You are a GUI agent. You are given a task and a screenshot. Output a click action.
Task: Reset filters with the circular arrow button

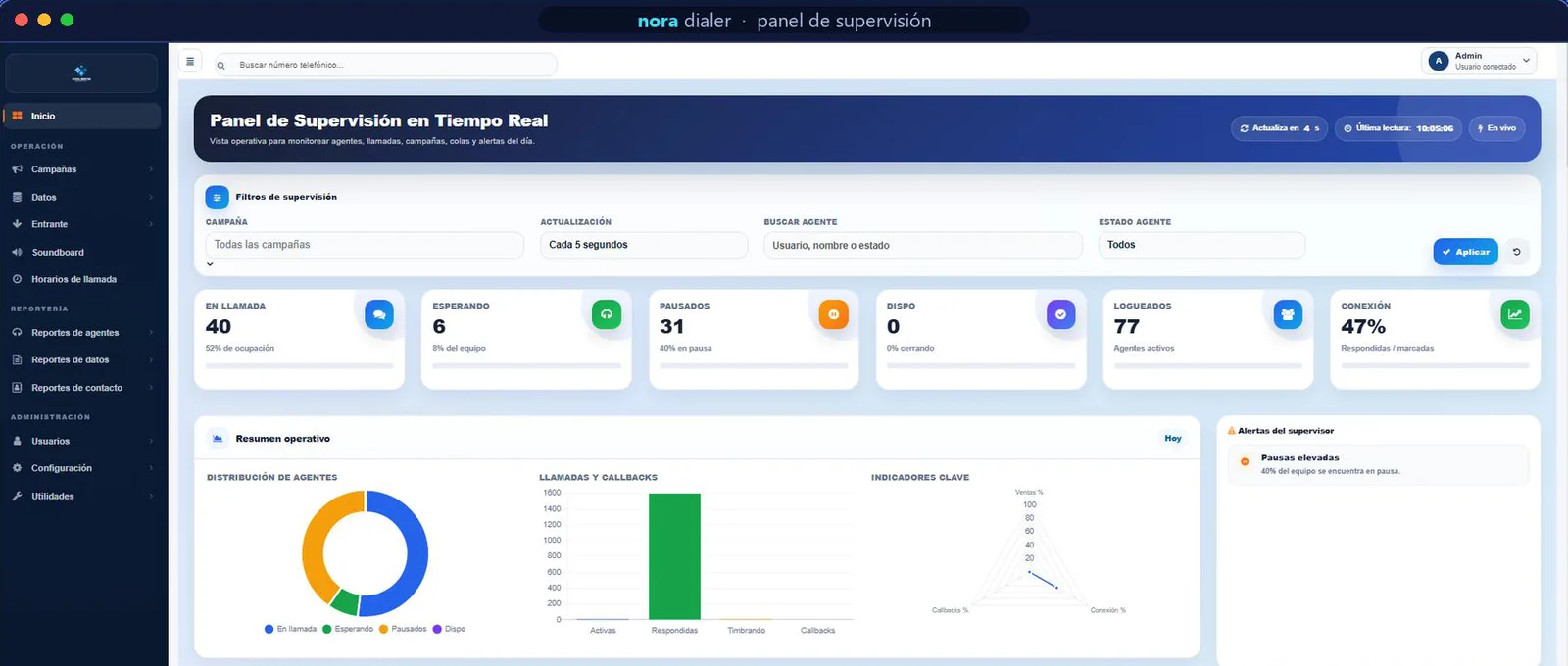click(1516, 252)
